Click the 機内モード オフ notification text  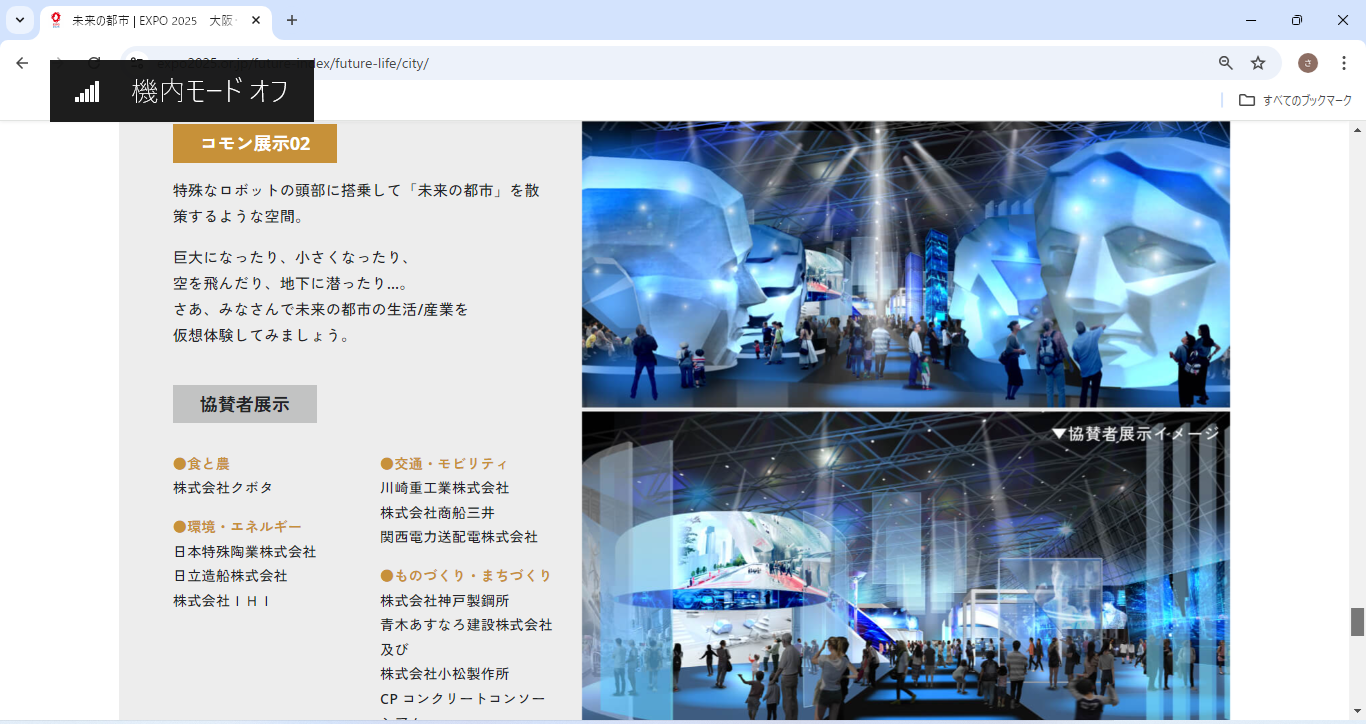tap(210, 91)
